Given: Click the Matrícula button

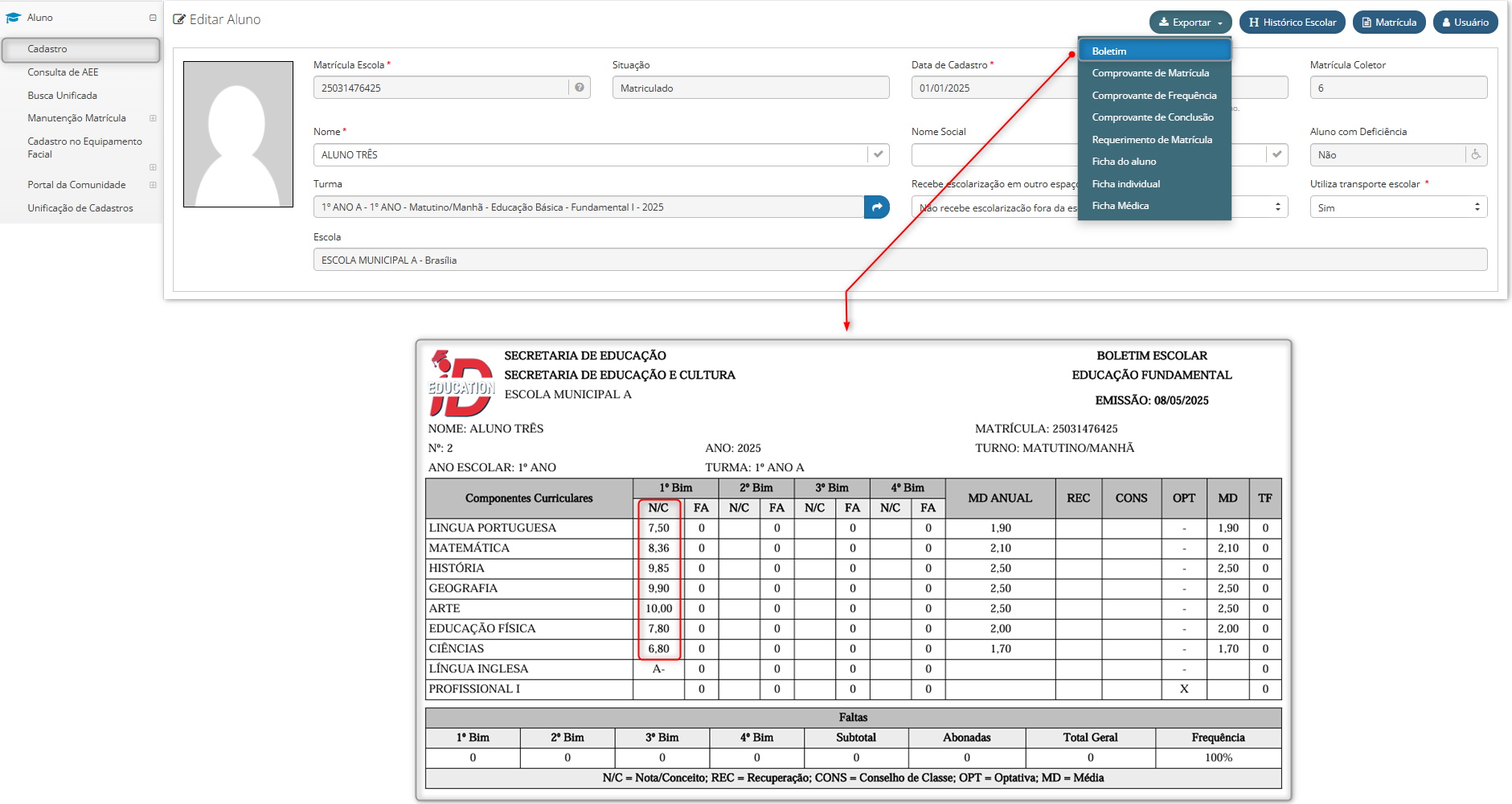Looking at the screenshot, I should tap(1389, 23).
